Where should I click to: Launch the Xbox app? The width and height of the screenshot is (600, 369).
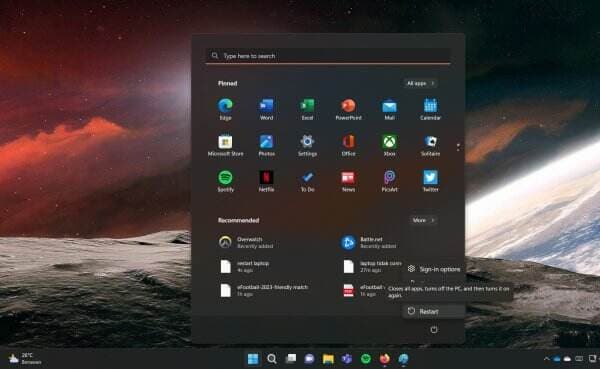click(389, 145)
